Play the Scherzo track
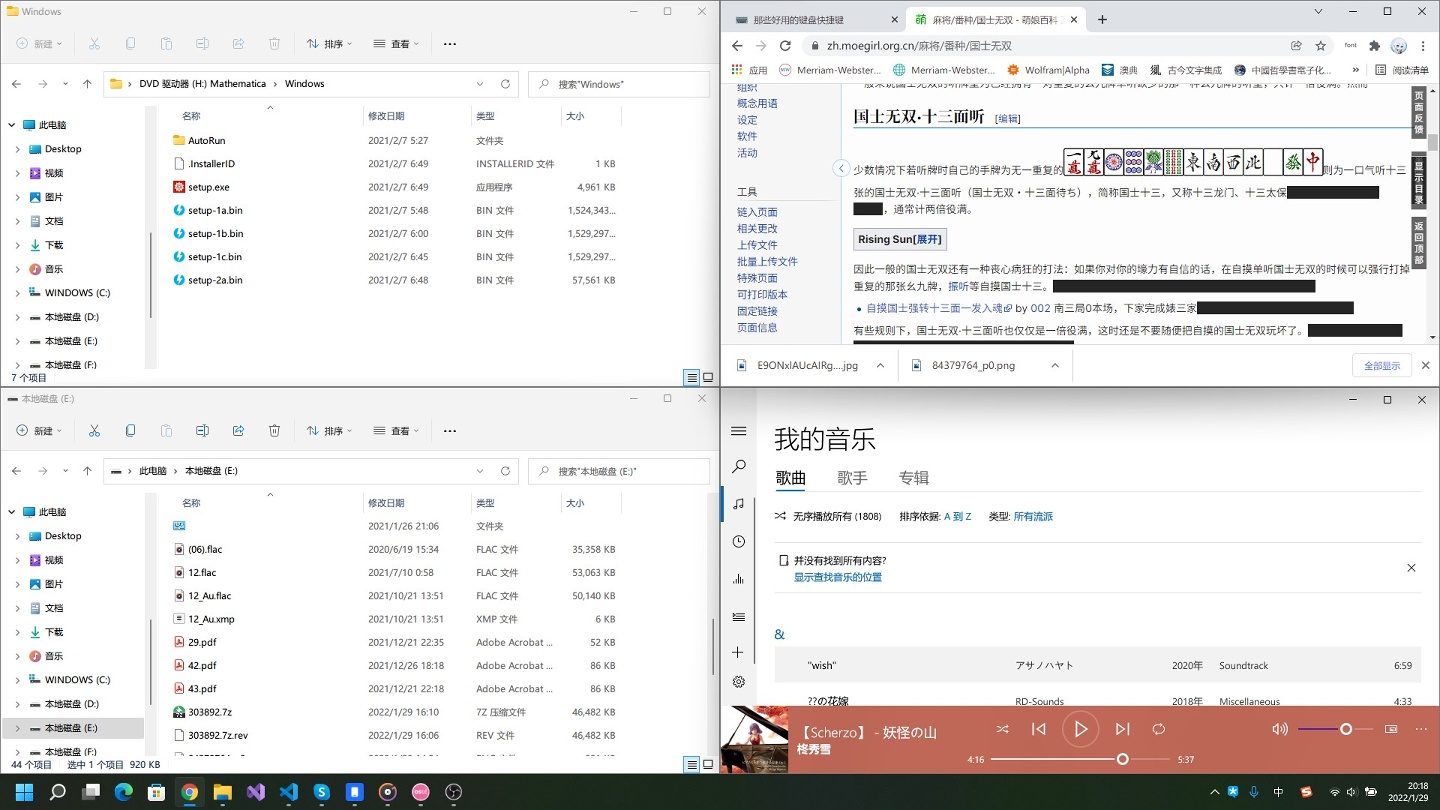The image size is (1440, 810). (1080, 729)
